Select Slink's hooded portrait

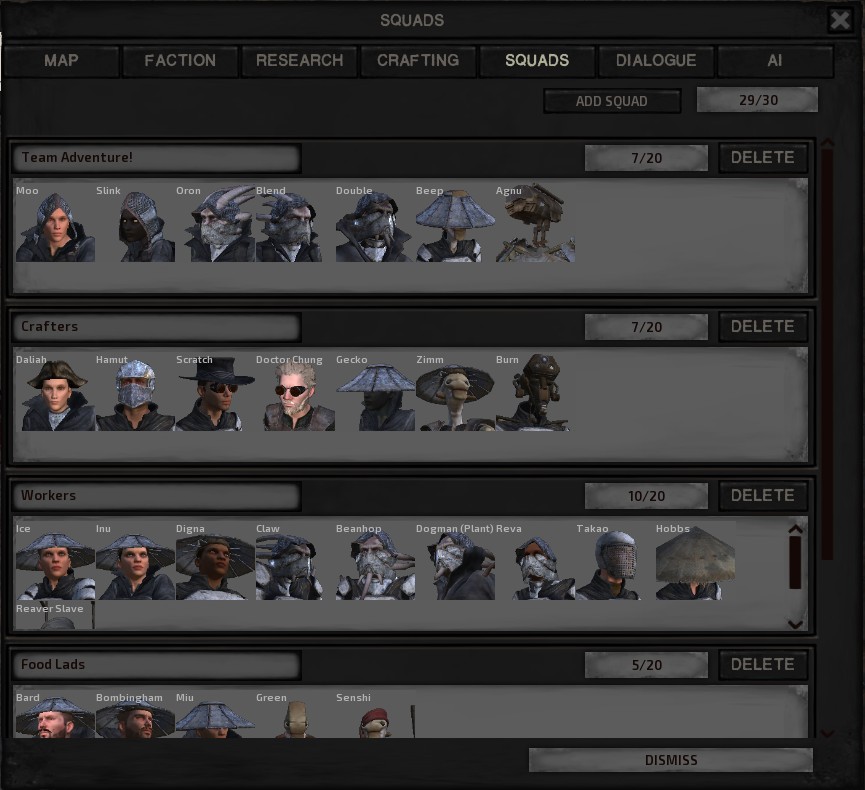coord(135,223)
